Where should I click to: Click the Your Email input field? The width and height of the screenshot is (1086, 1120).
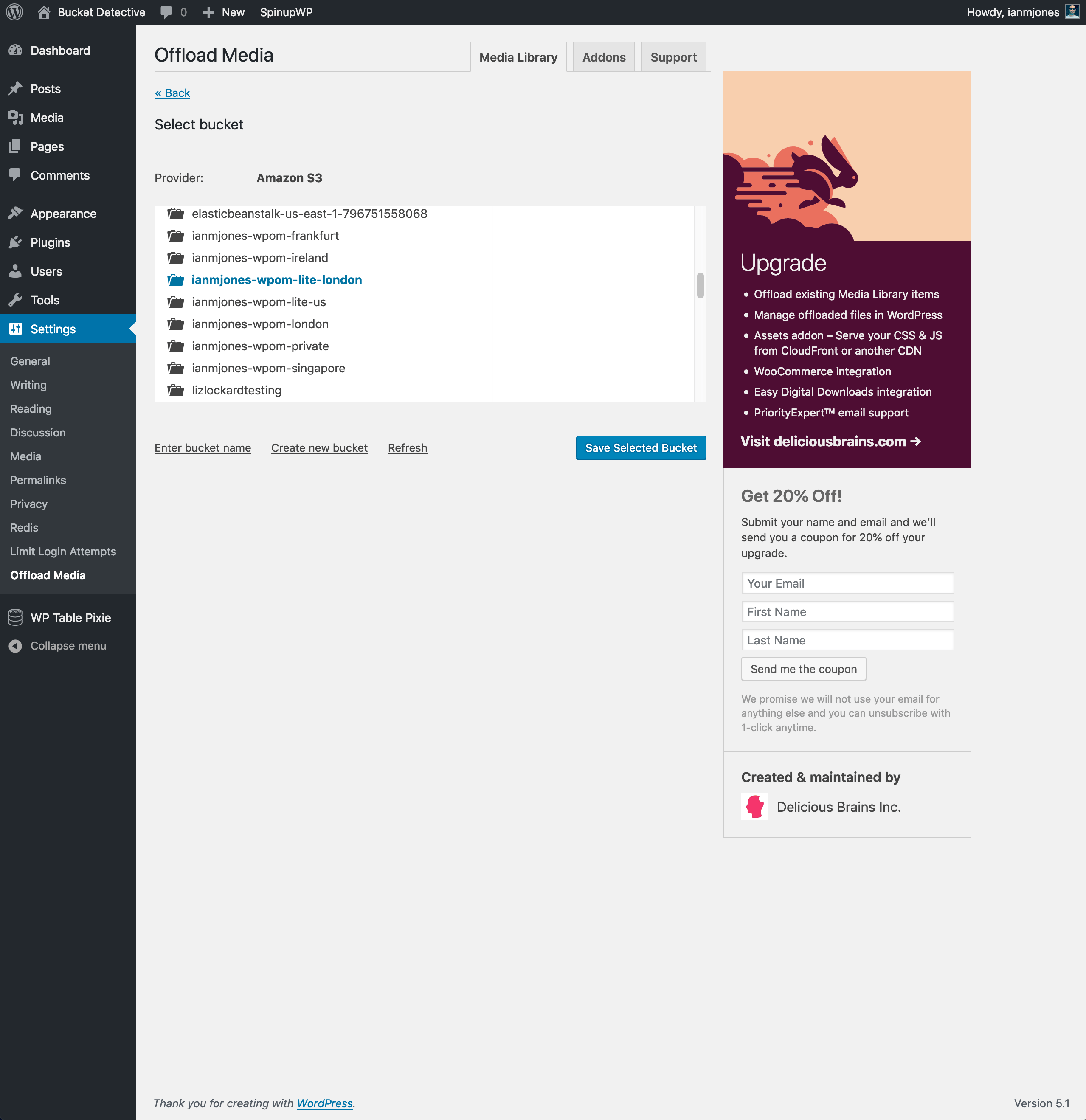847,582
